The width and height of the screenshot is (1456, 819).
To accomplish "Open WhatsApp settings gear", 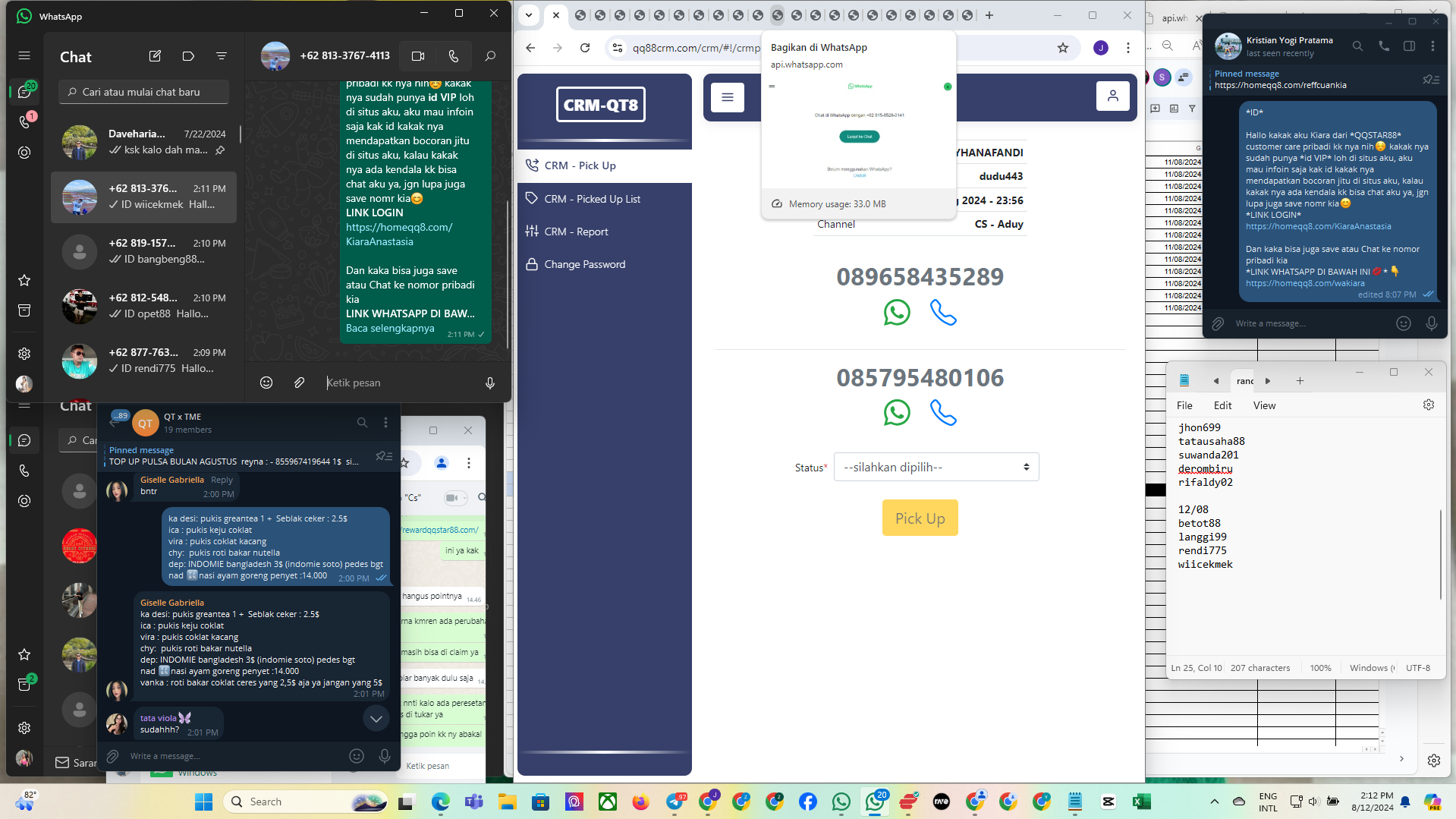I will [x=24, y=354].
